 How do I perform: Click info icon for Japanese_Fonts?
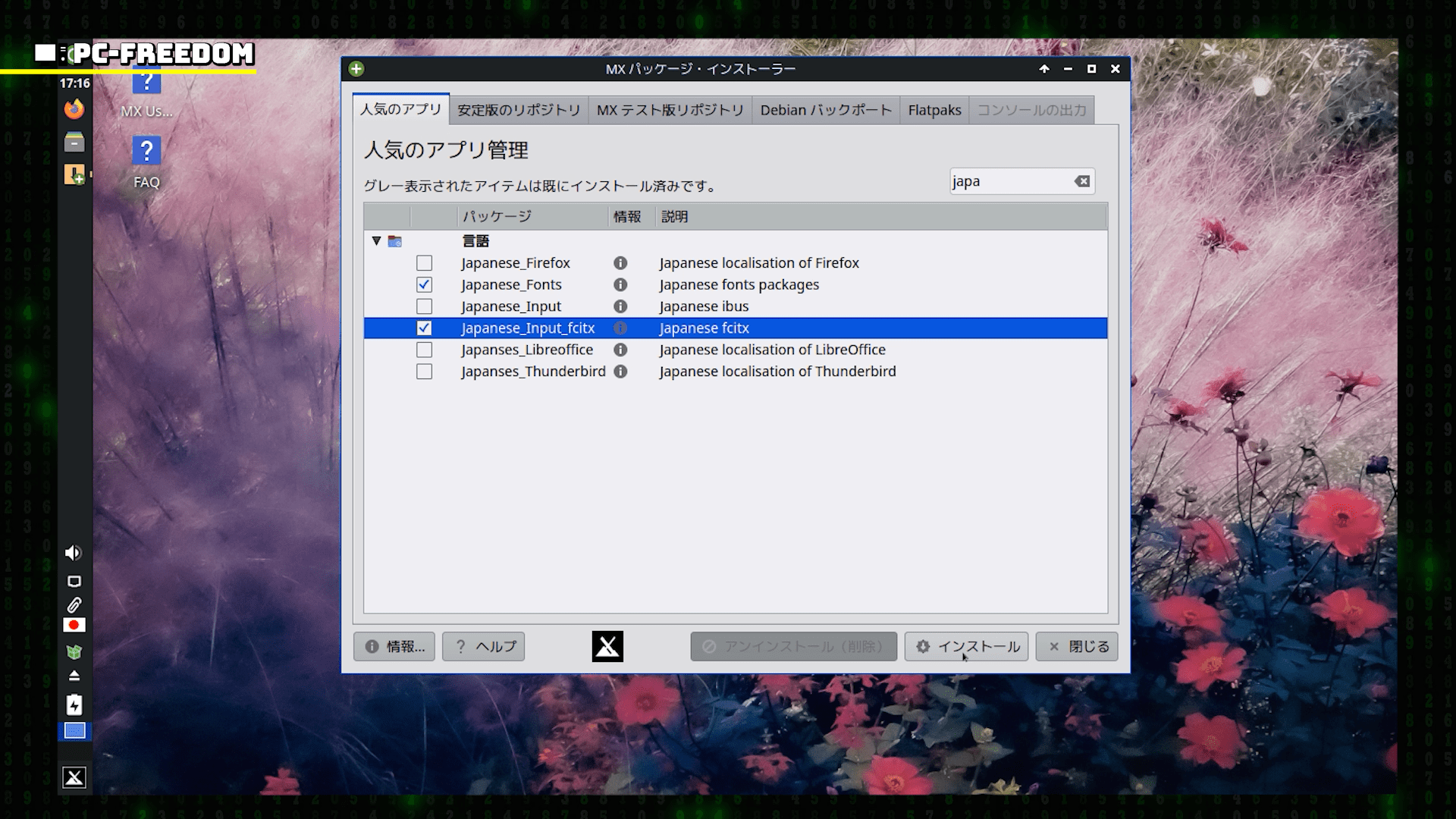coord(620,285)
